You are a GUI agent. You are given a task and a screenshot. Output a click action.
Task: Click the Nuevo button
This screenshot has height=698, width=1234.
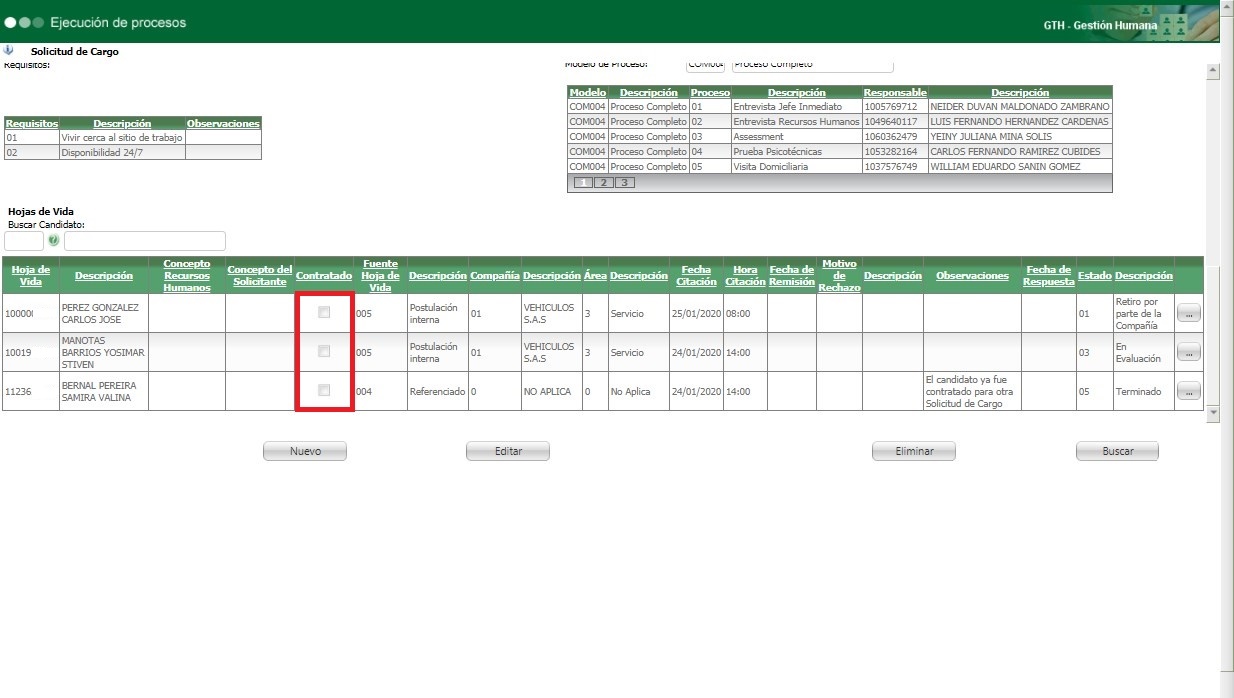pos(305,452)
